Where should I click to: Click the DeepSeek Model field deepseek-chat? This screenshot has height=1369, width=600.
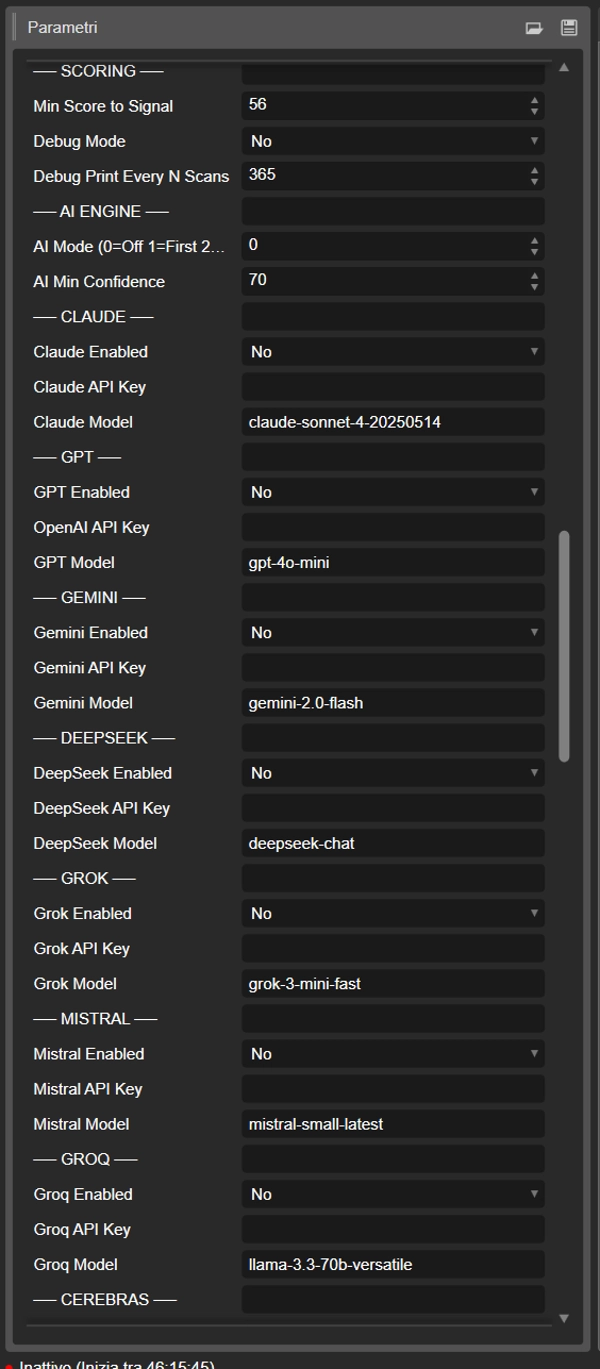coord(393,843)
